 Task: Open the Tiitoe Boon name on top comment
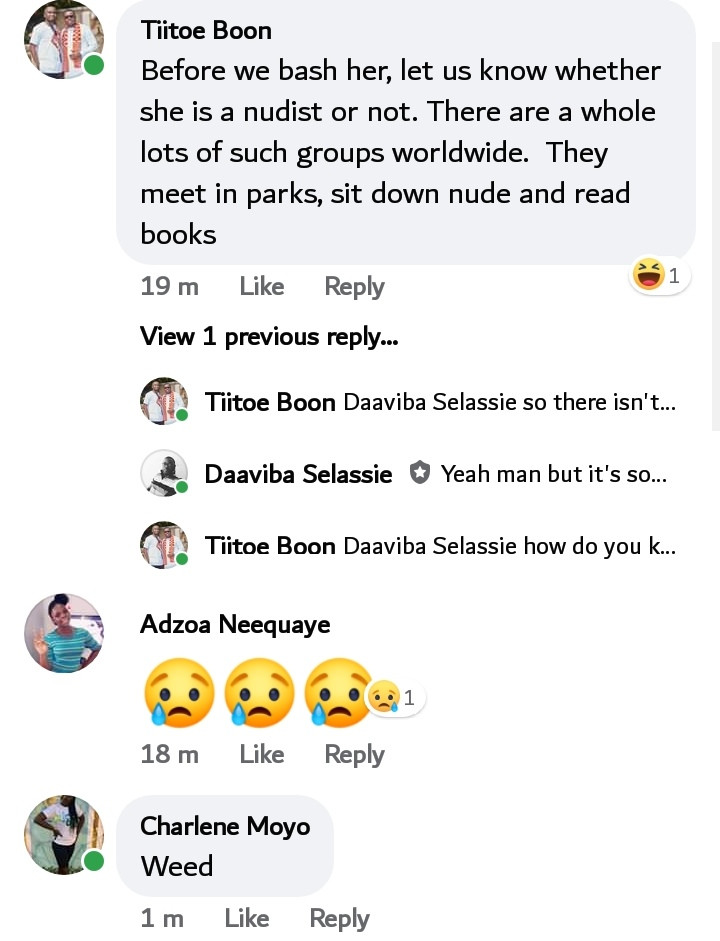[206, 30]
